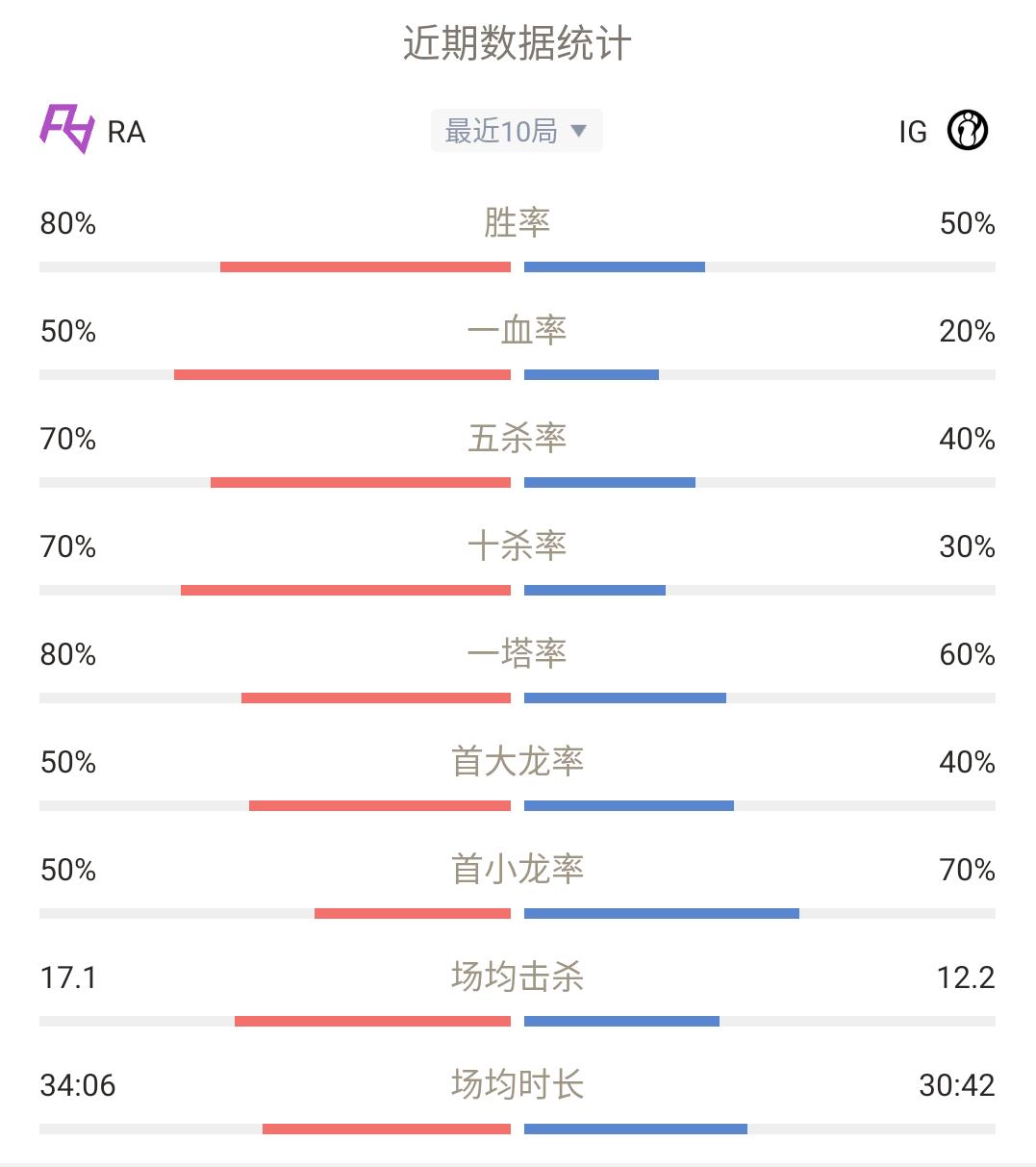Click the IG team logo icon

(968, 130)
